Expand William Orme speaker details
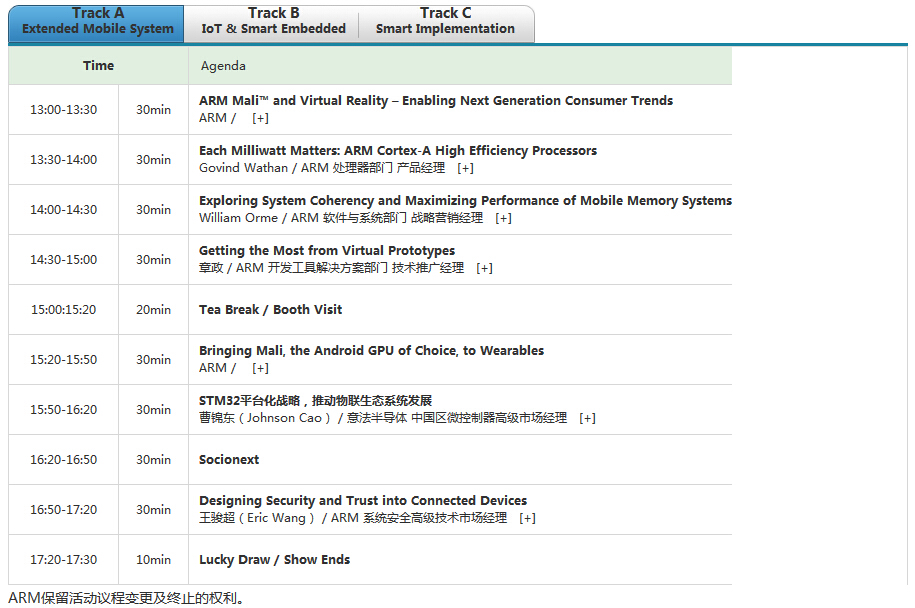The width and height of the screenshot is (915, 608). point(503,218)
